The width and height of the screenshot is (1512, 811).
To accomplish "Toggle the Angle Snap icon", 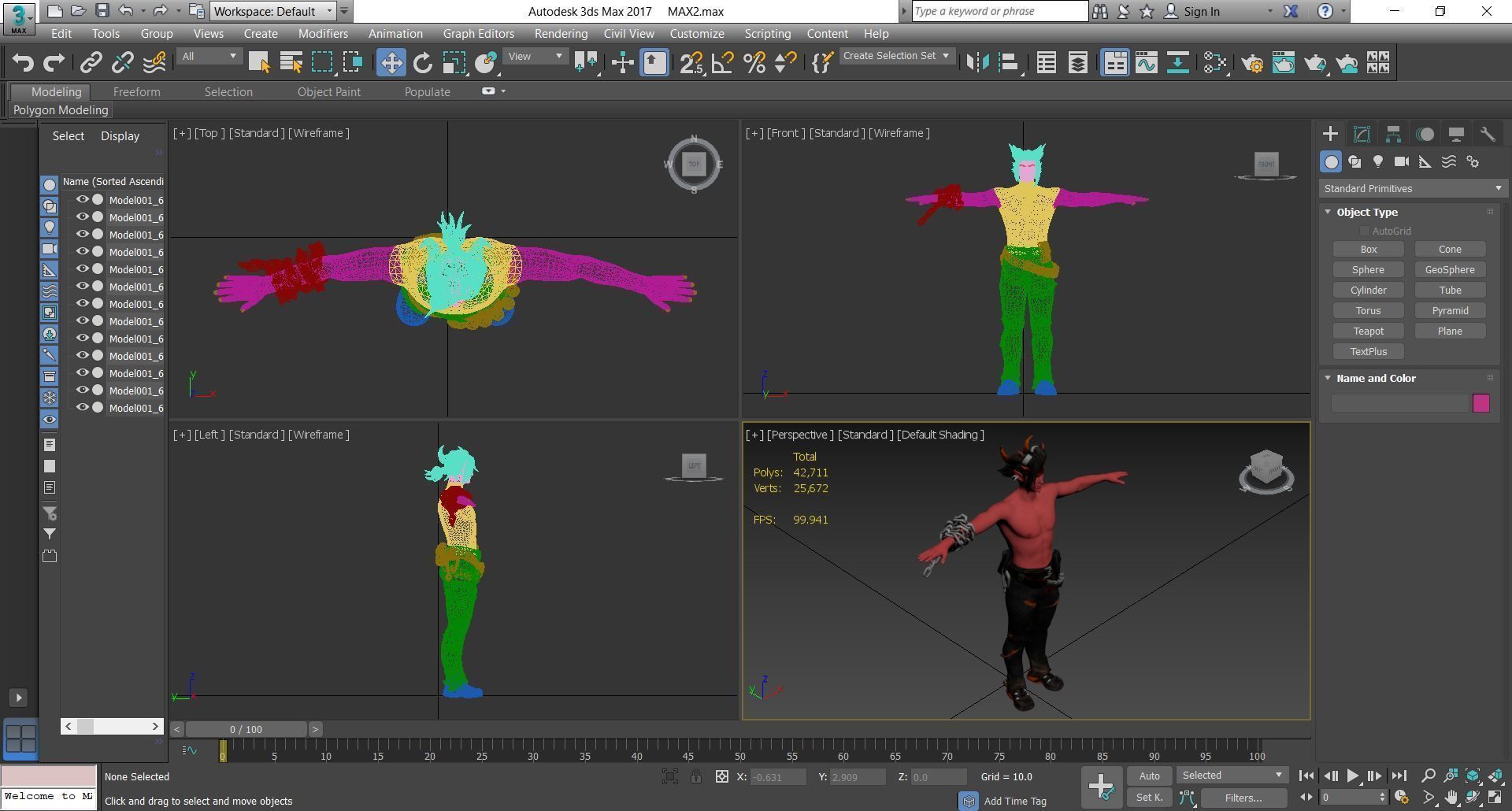I will 722,63.
